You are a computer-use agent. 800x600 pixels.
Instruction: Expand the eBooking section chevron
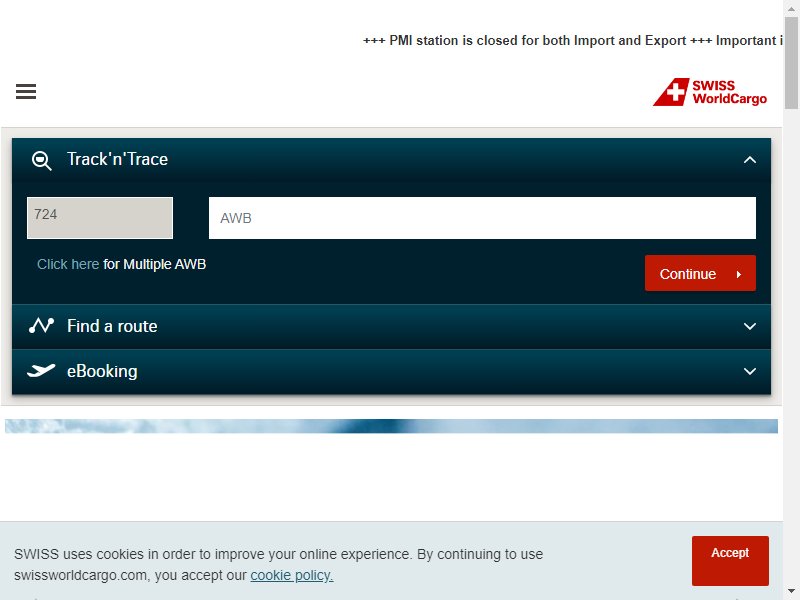[749, 371]
